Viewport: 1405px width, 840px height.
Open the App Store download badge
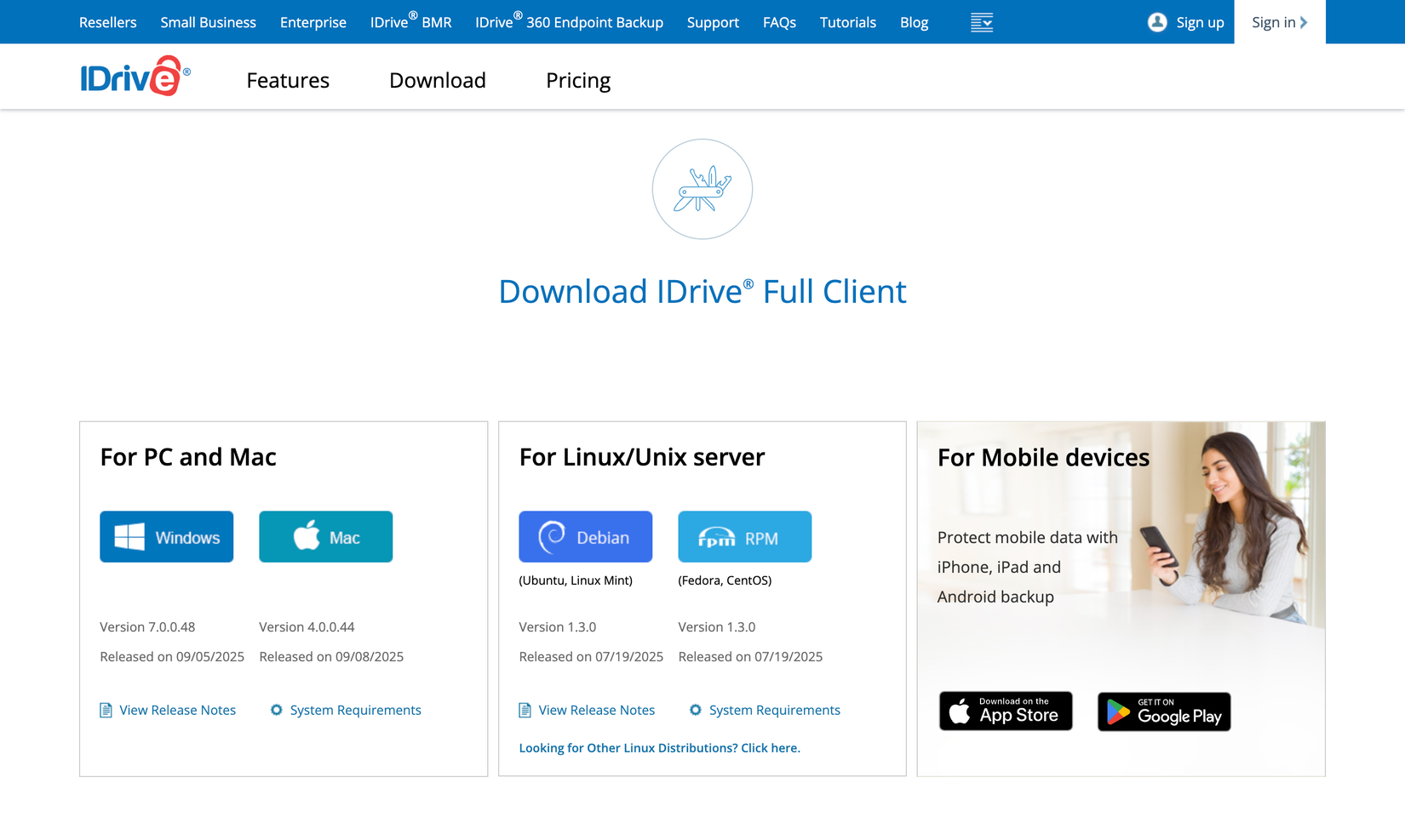tap(1006, 711)
